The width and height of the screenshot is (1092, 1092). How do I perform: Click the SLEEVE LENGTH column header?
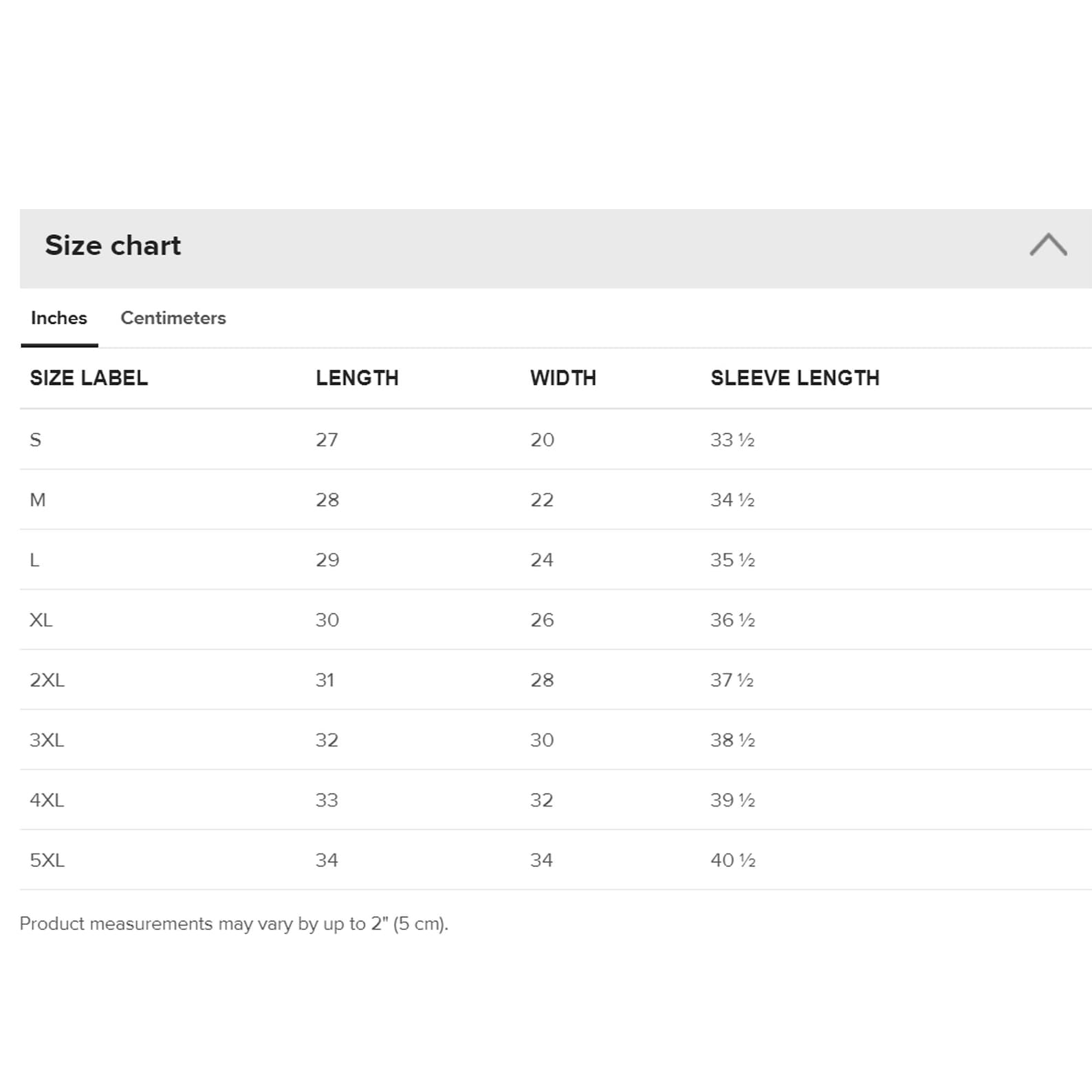tap(795, 378)
